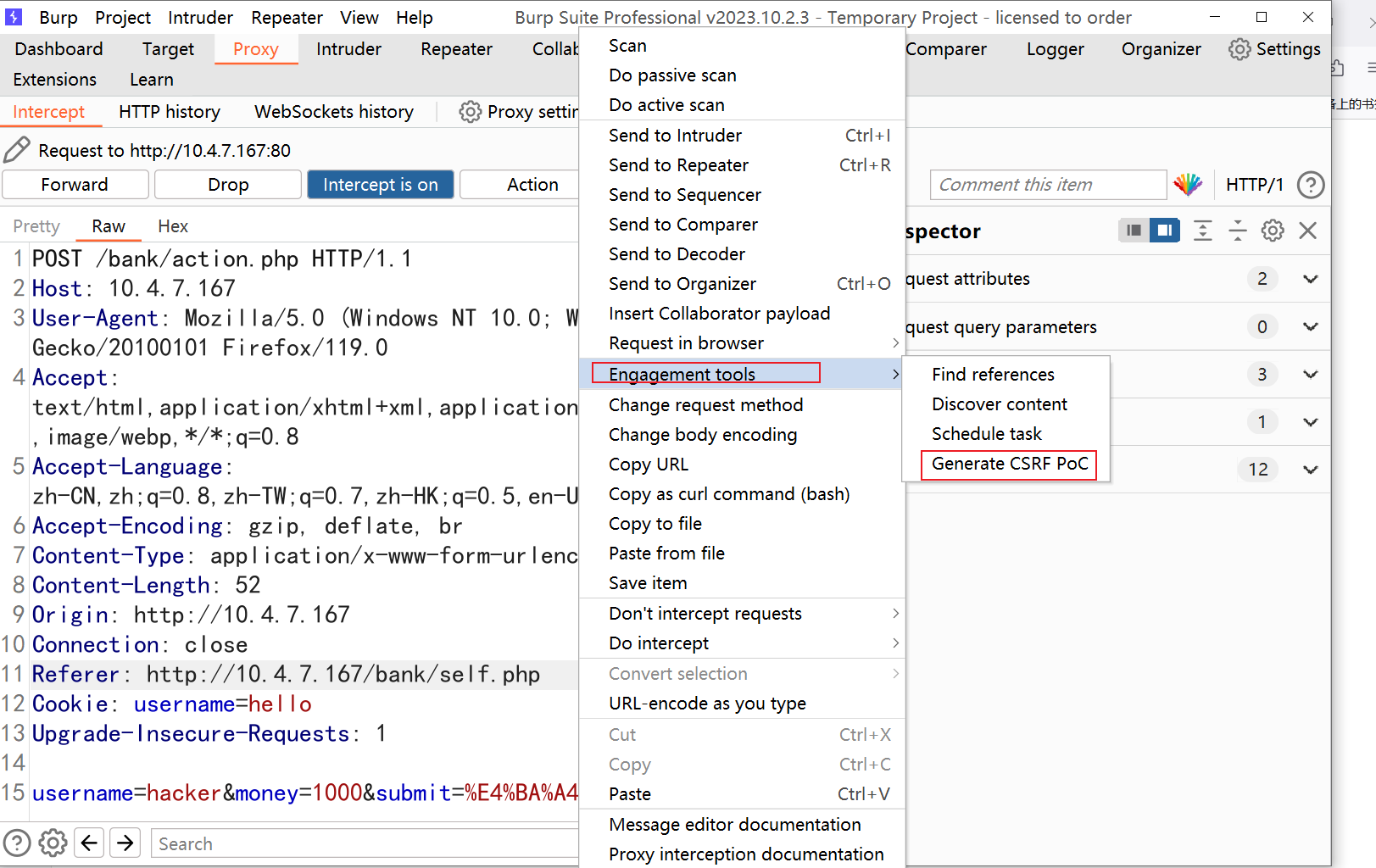
Task: Select Inspector left-docked layout icon
Action: 1134,231
